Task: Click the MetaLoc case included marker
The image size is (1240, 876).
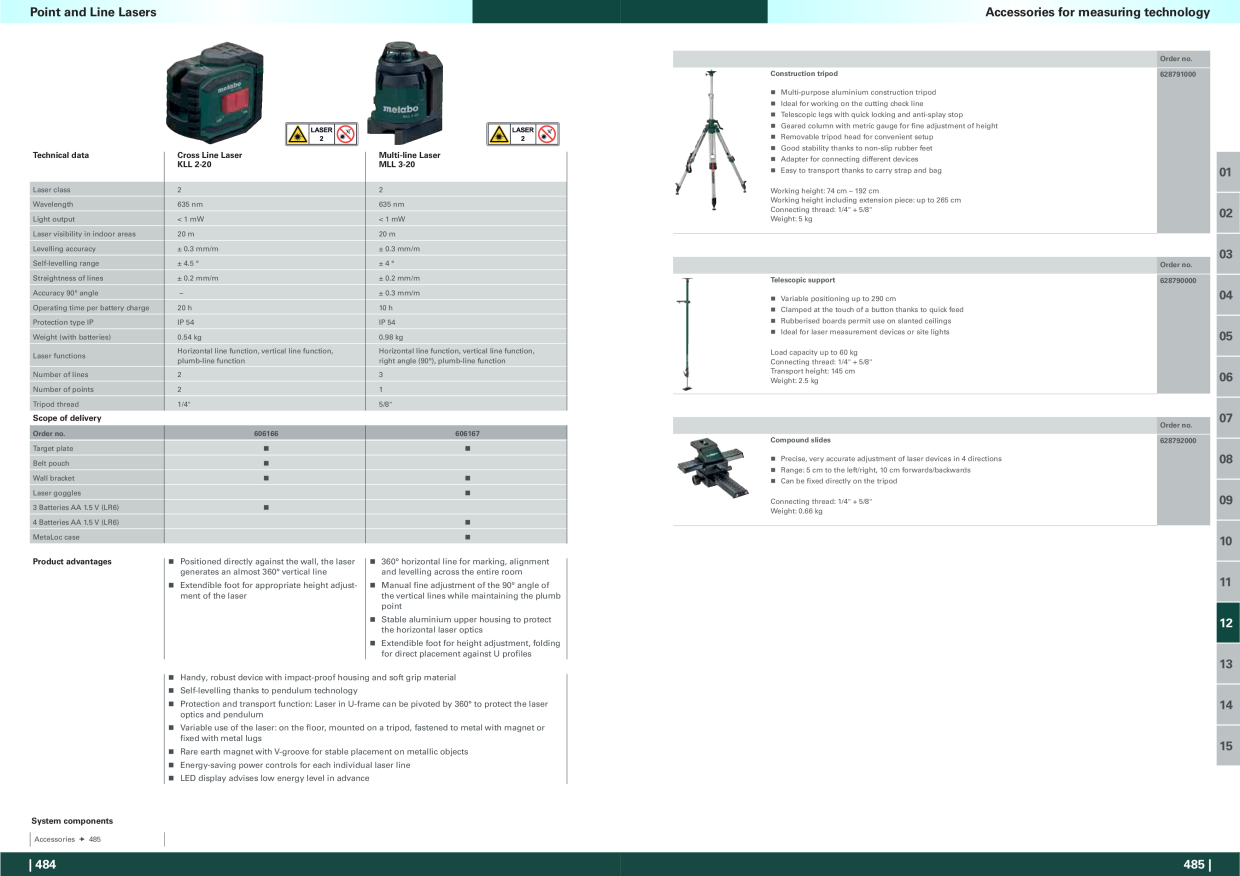Action: 467,537
